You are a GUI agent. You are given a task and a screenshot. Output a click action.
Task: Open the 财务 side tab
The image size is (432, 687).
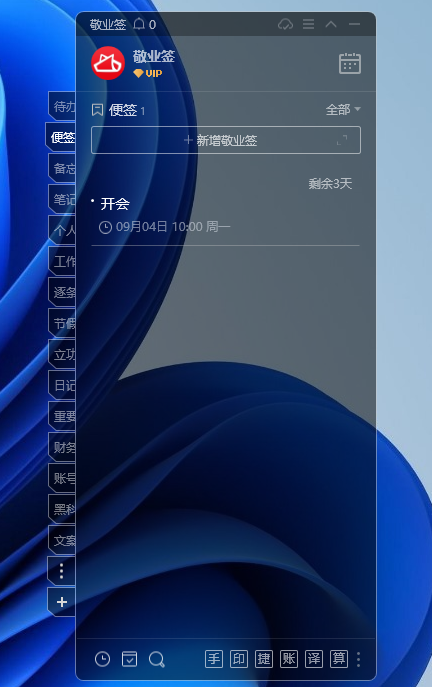[x=62, y=447]
